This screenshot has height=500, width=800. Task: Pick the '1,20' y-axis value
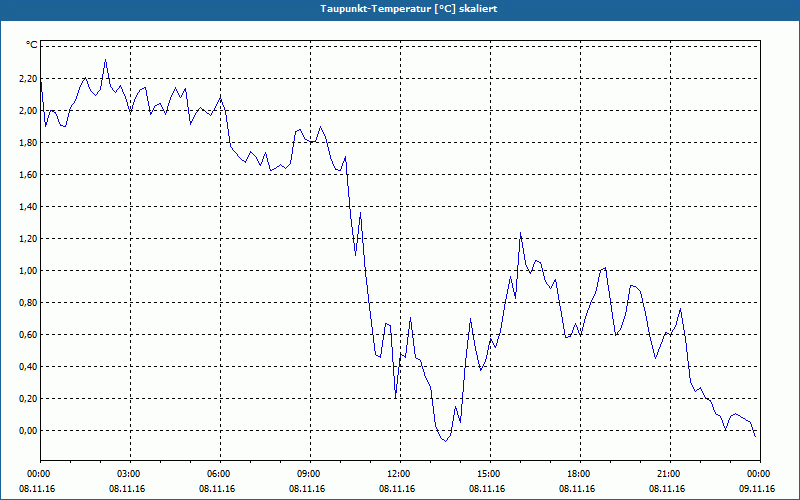coord(29,239)
